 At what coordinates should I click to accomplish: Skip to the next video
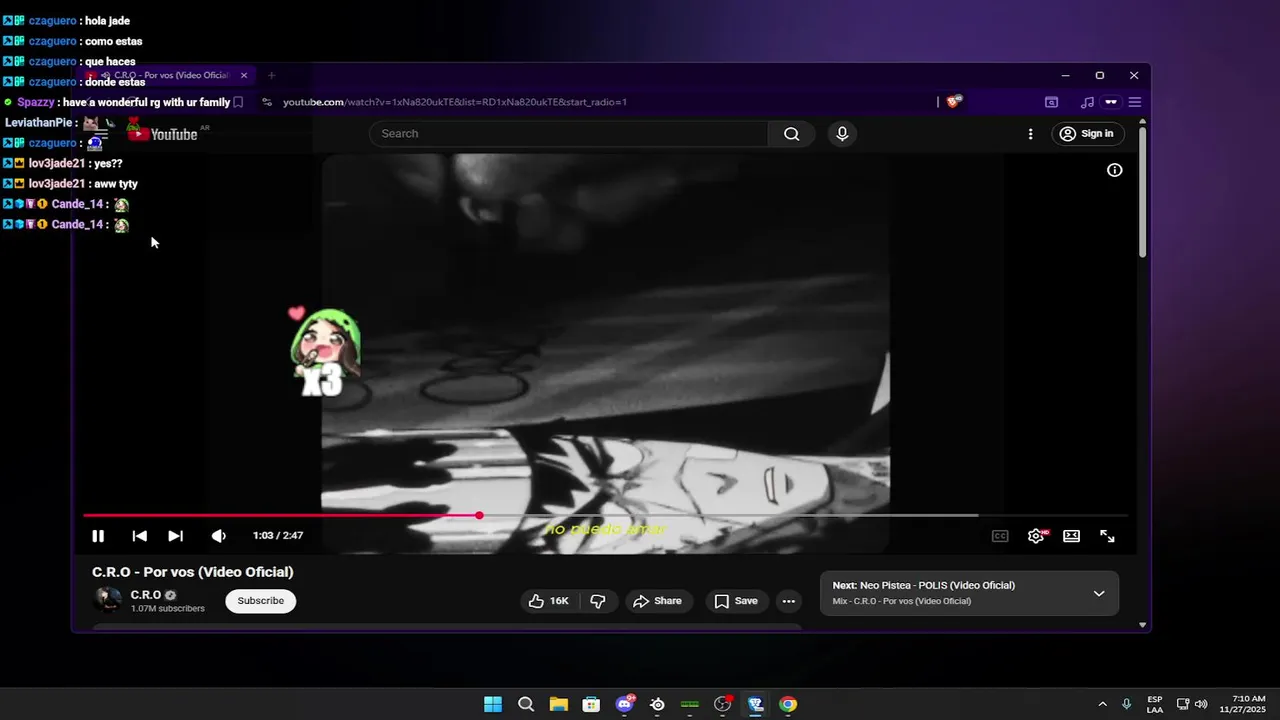(176, 536)
